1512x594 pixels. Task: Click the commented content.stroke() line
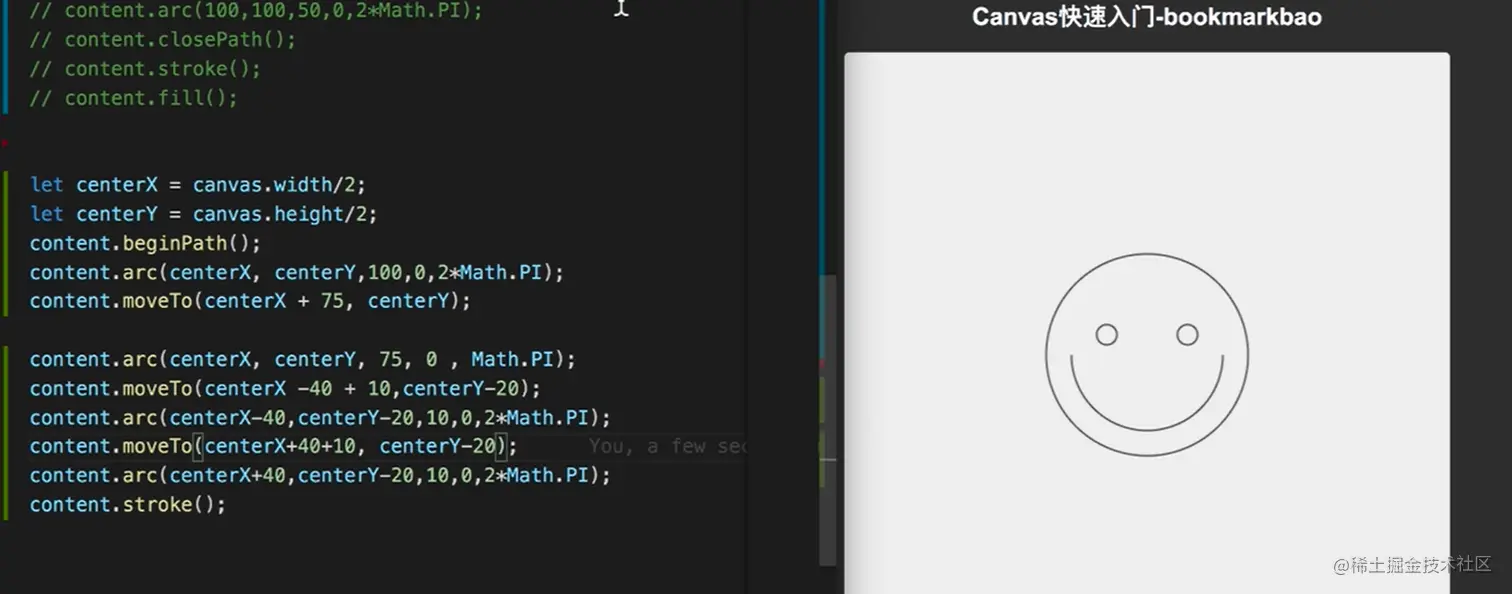(x=145, y=69)
